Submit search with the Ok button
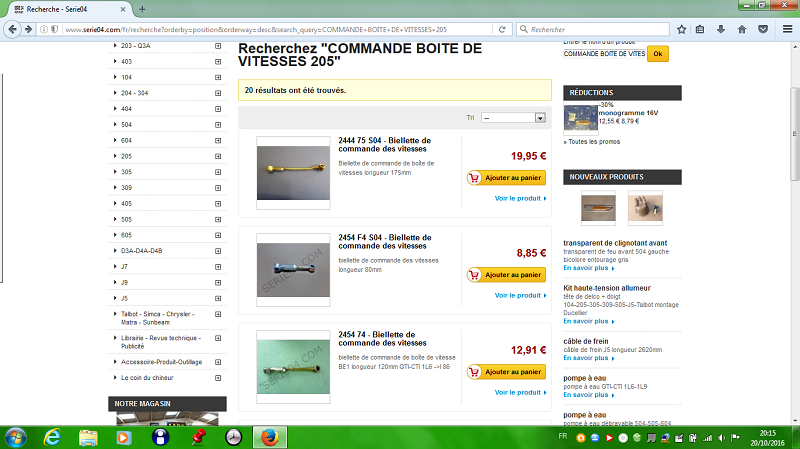The image size is (800, 449). click(x=658, y=54)
